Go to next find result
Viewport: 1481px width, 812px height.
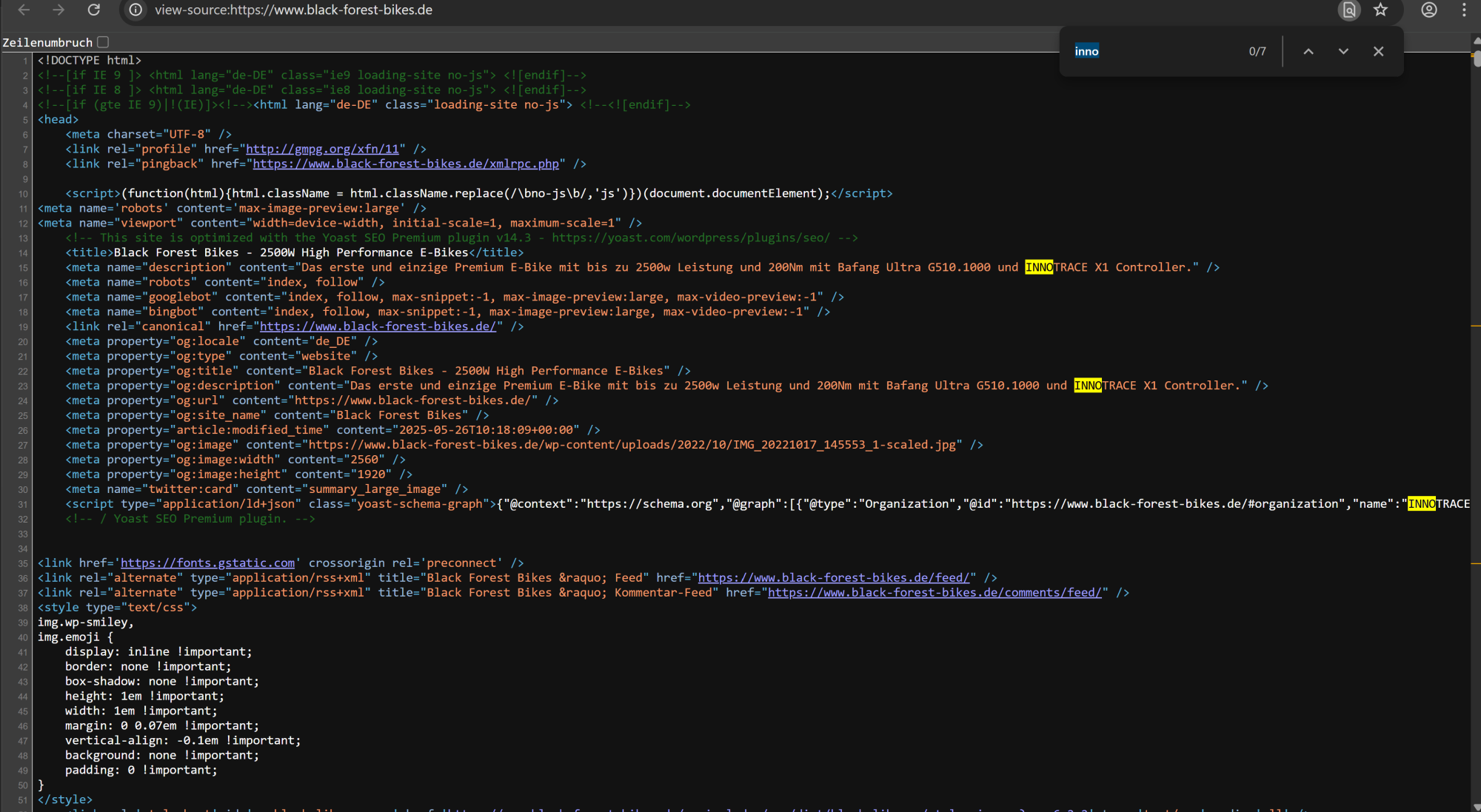point(1343,51)
